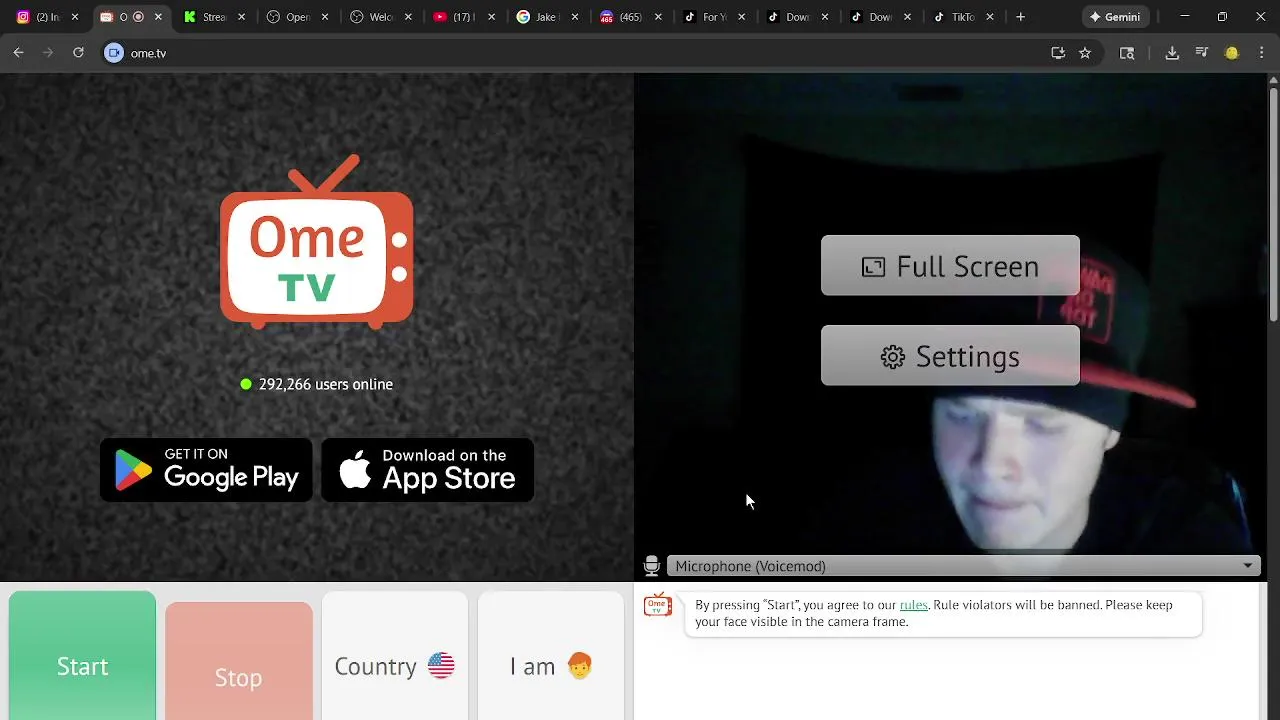Click the install app icon in address bar
The height and width of the screenshot is (720, 1280).
point(1058,53)
